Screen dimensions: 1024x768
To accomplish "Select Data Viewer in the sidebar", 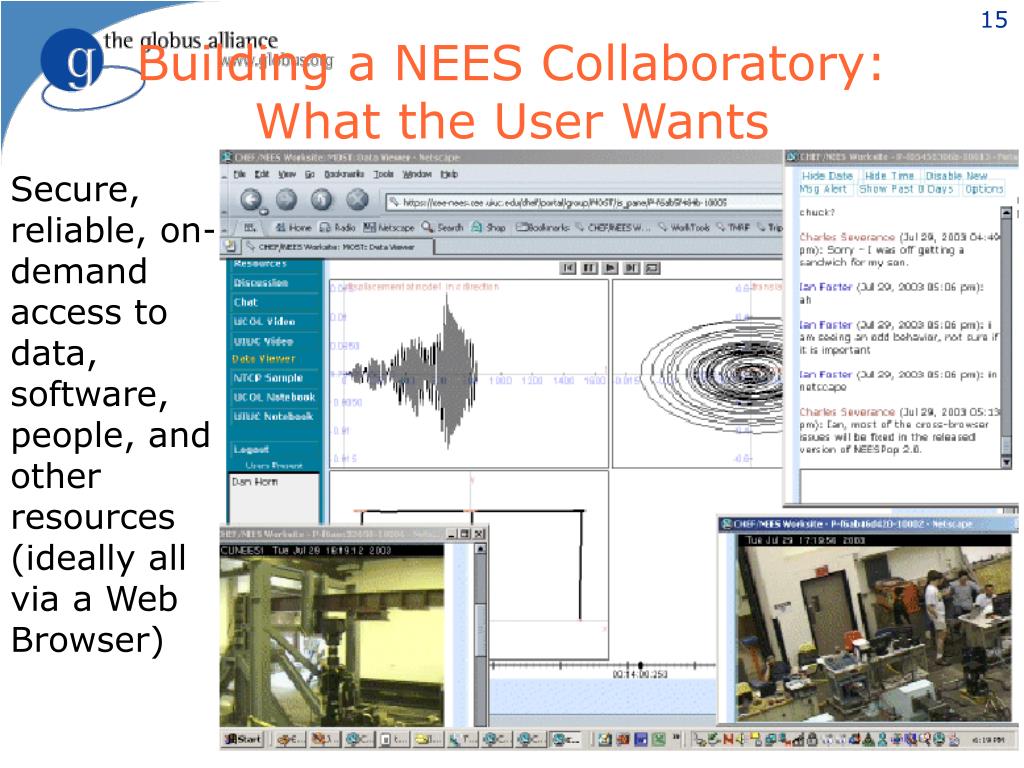I will (x=263, y=359).
